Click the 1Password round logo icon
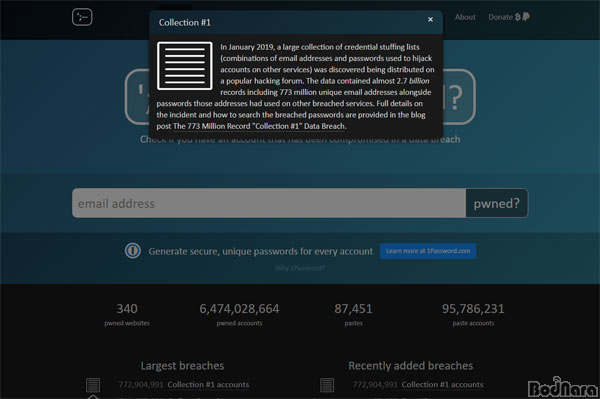The height and width of the screenshot is (399, 600). (x=133, y=251)
